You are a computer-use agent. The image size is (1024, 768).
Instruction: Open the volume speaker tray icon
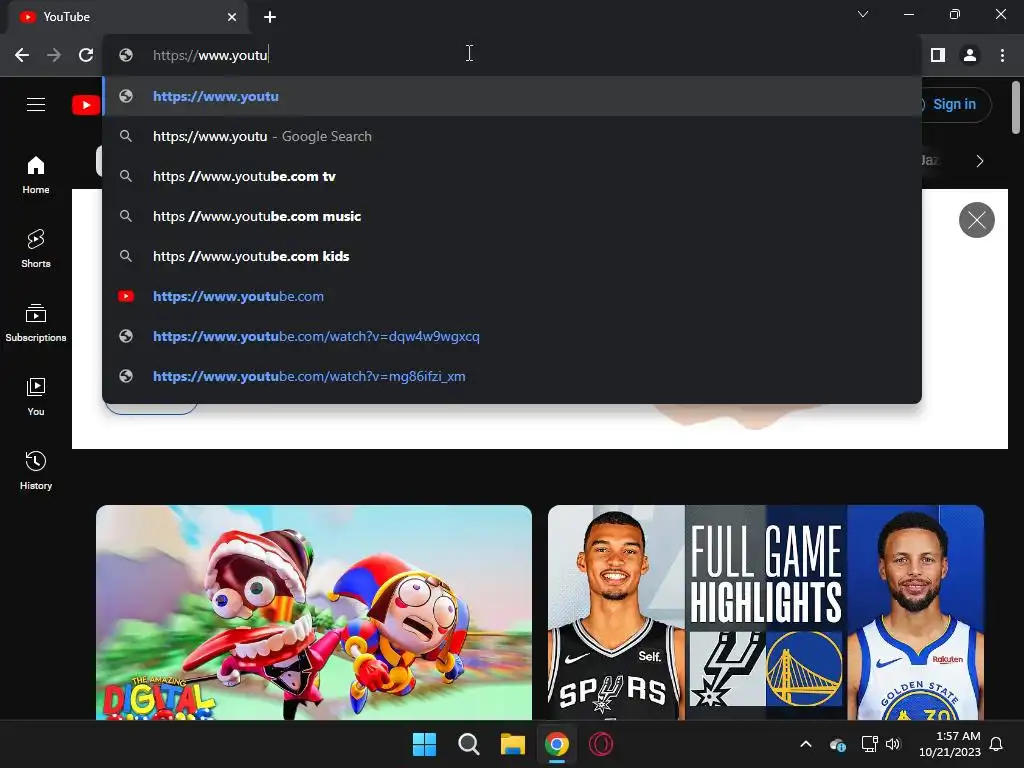[893, 744]
